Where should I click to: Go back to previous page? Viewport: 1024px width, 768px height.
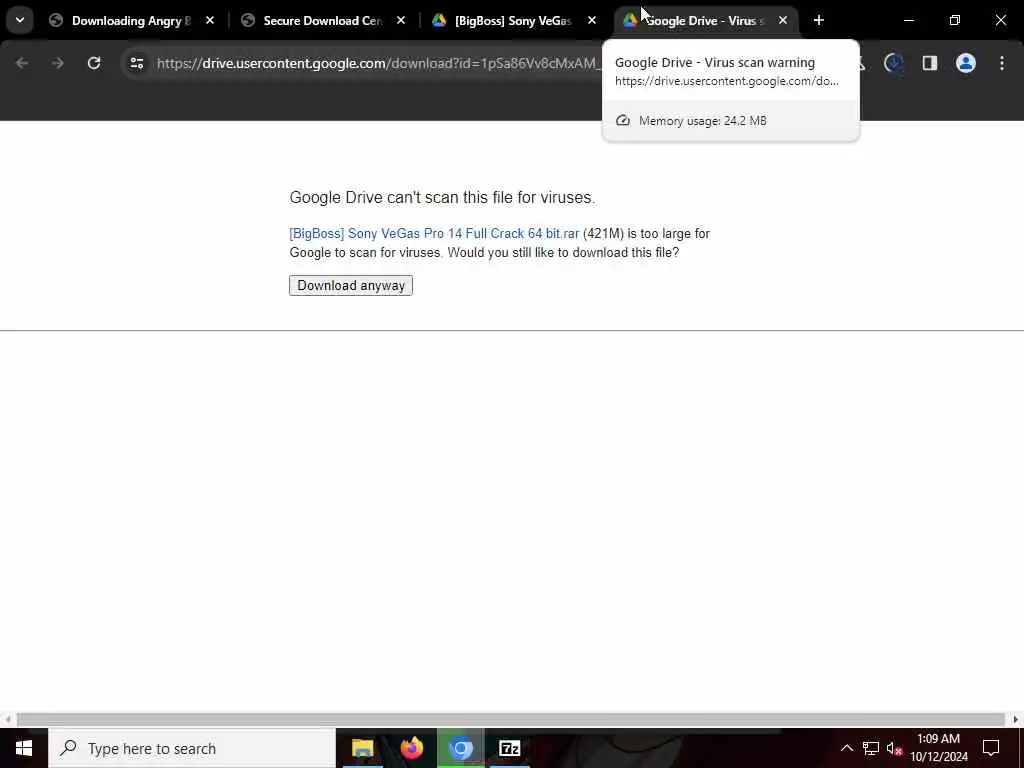[x=22, y=63]
